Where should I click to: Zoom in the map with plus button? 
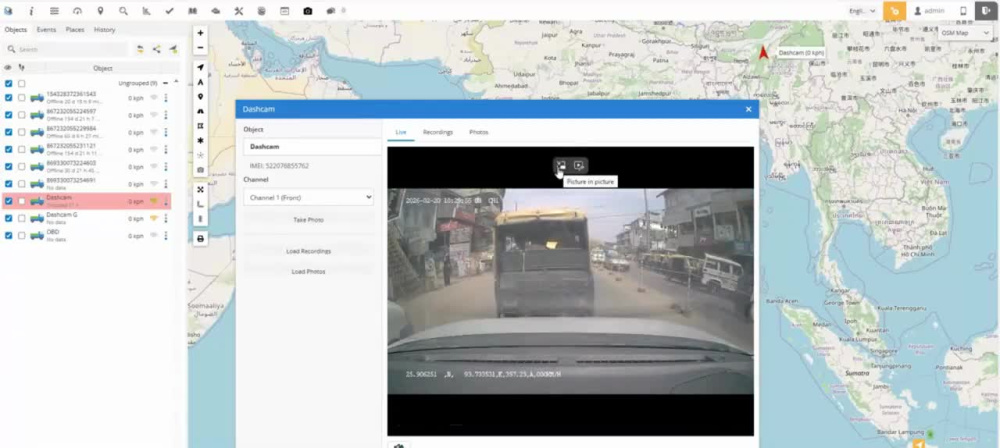[x=200, y=33]
